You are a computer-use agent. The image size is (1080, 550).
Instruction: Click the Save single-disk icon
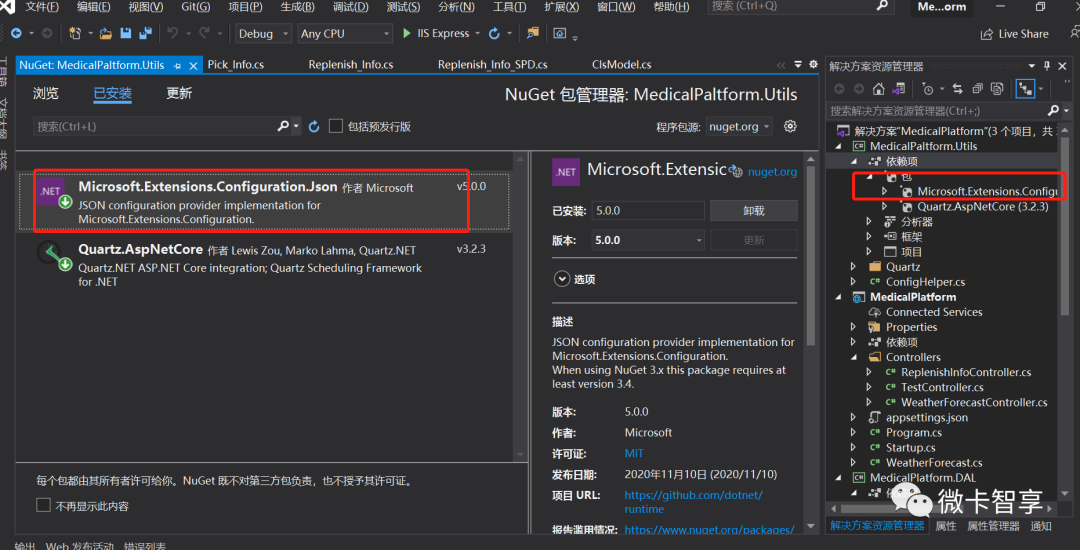[x=125, y=33]
